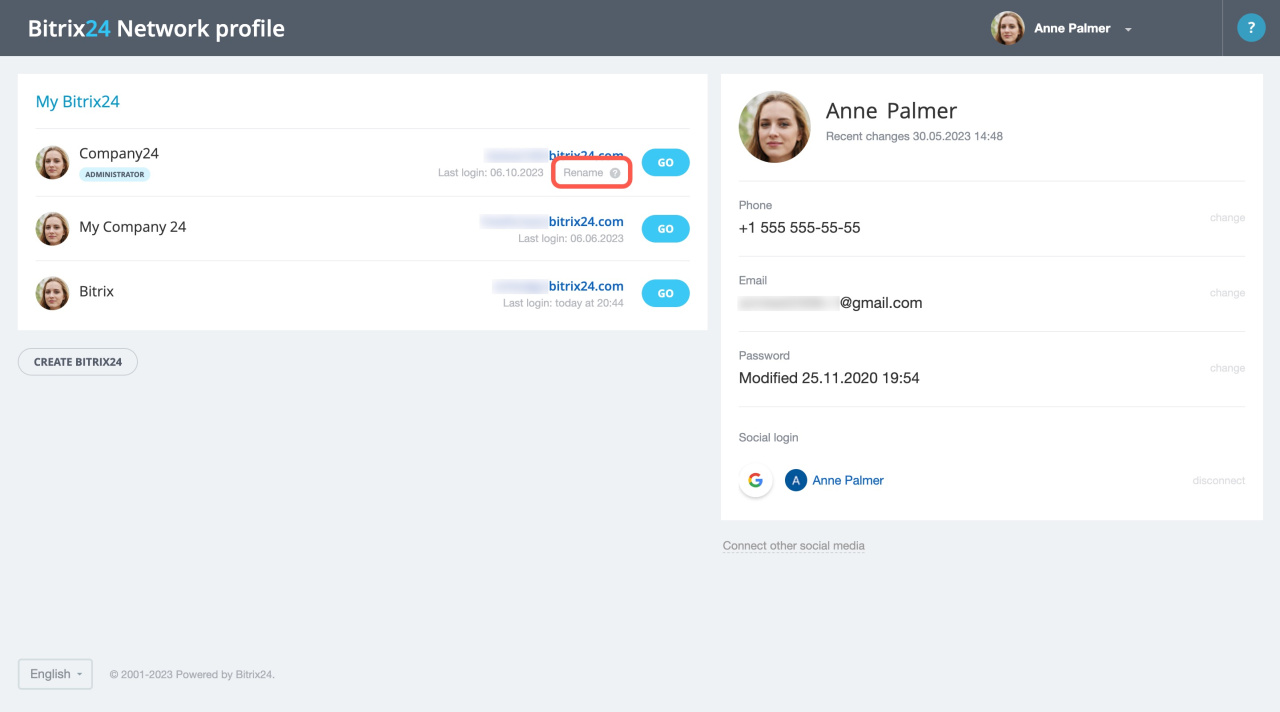Click the Company24 avatar thumbnail
Image resolution: width=1280 pixels, height=712 pixels.
[x=52, y=162]
